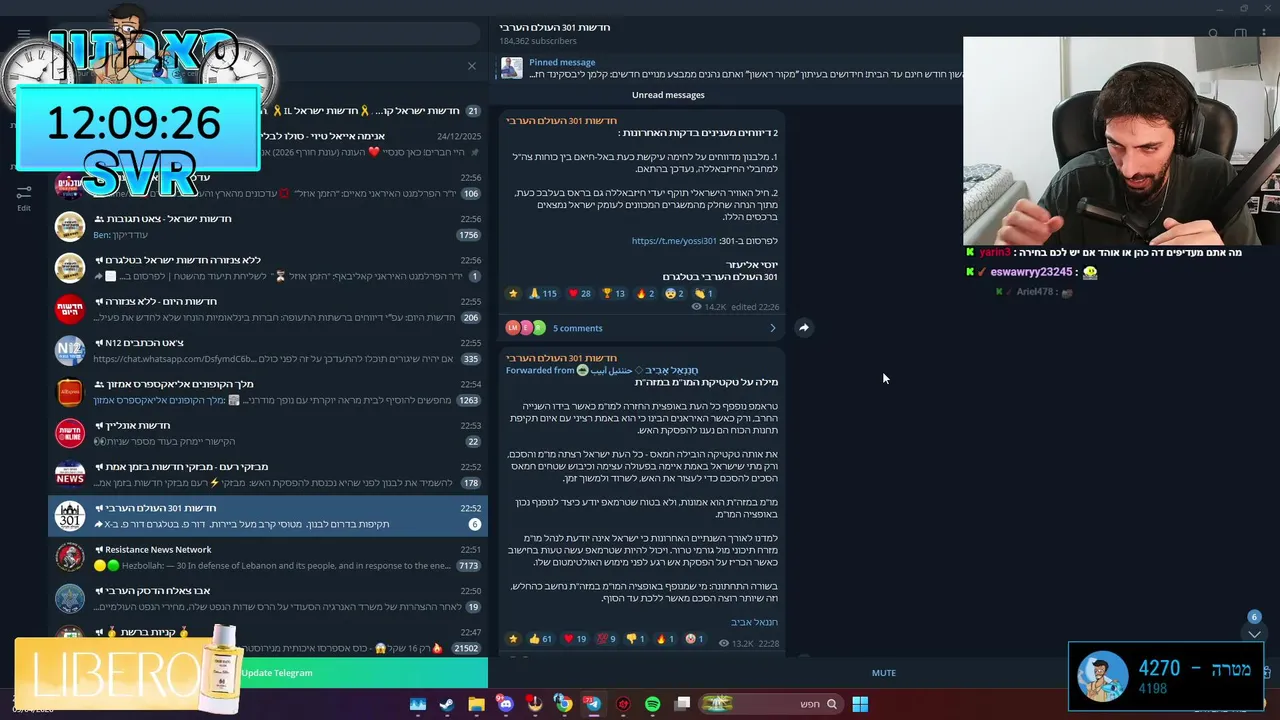Click the Telegram taskbar icon
The image size is (1280, 720).
(593, 704)
